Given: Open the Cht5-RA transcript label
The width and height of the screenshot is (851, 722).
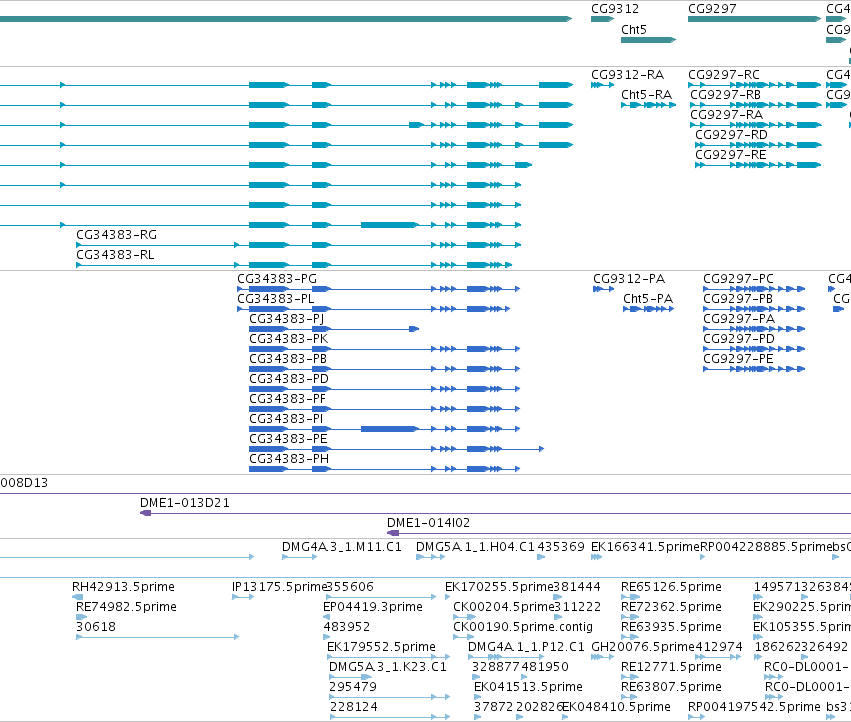Looking at the screenshot, I should [646, 94].
